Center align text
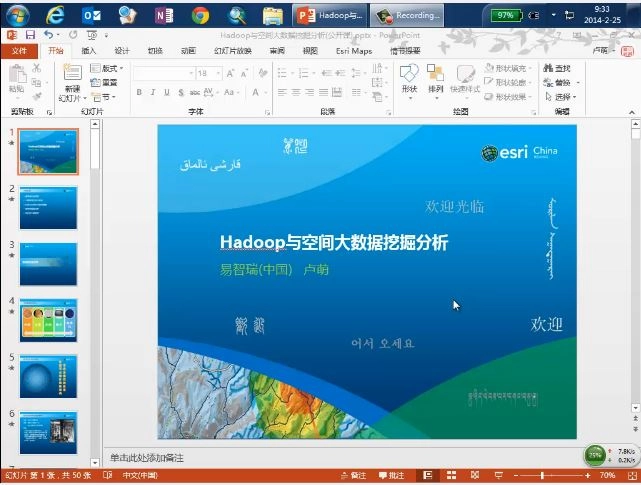 point(296,92)
